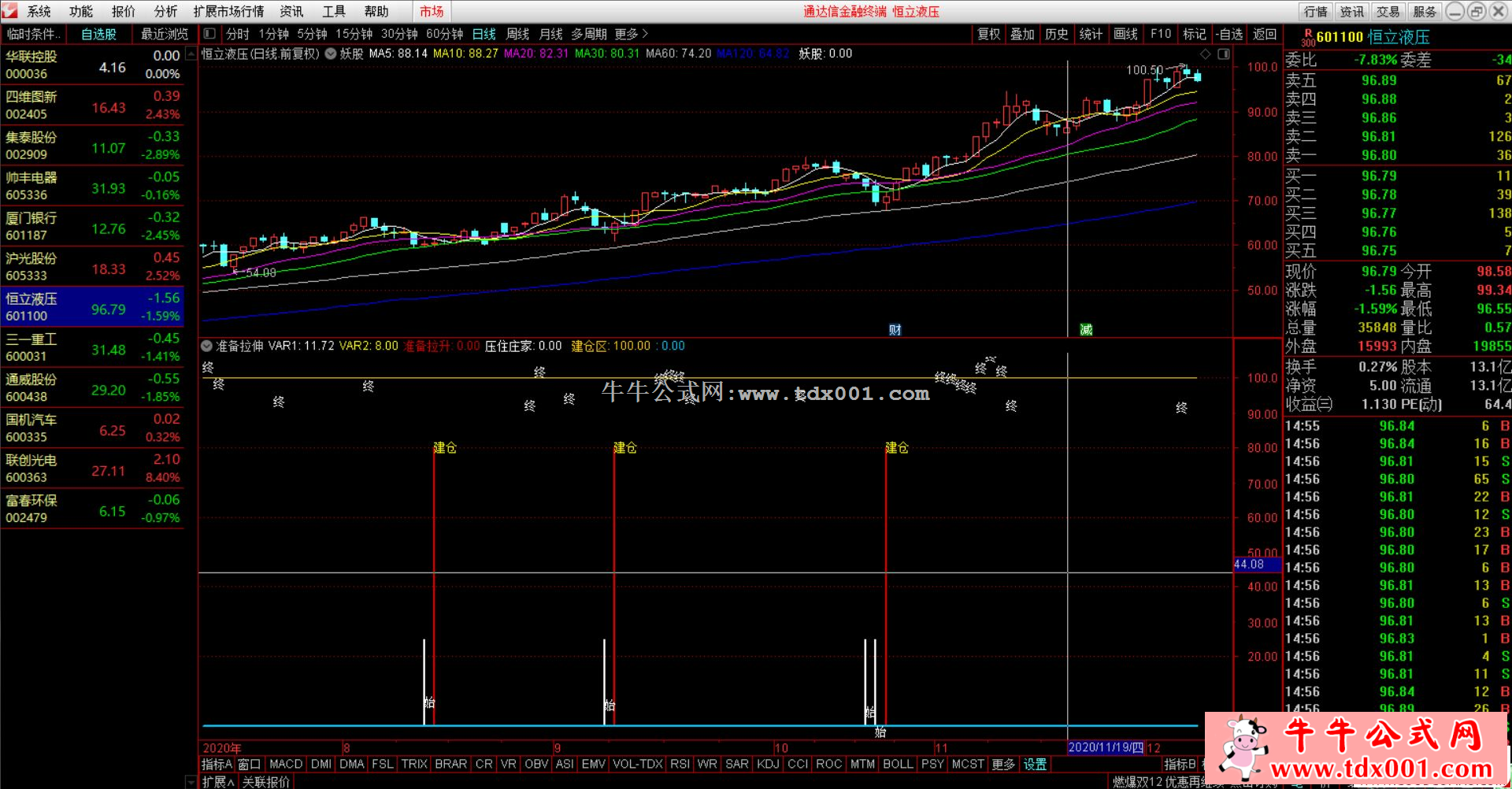Screen dimensions: 1512x789
Task: Click the panel layout icon before 分时
Action: [209, 34]
